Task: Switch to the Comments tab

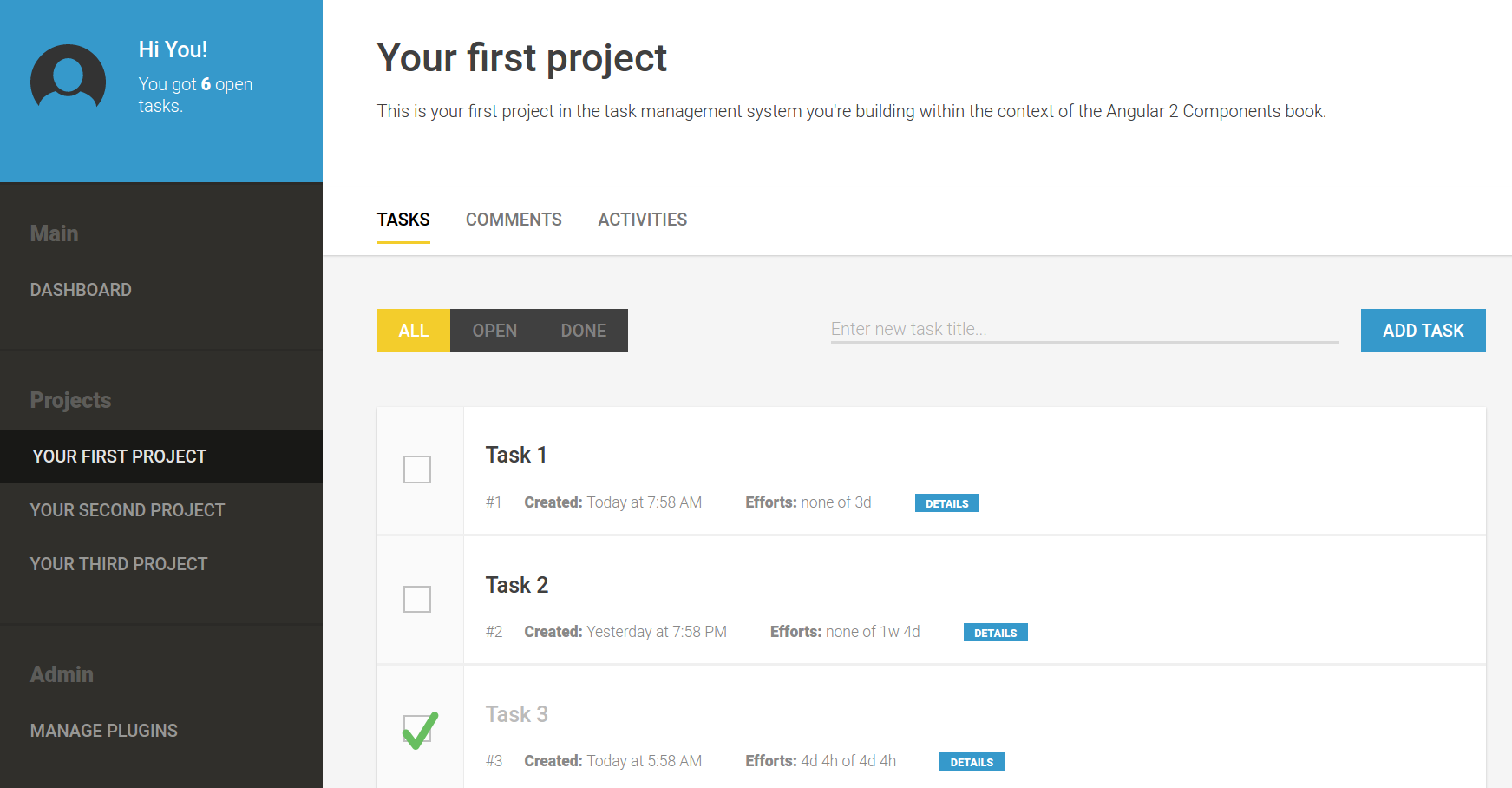Action: pos(514,220)
